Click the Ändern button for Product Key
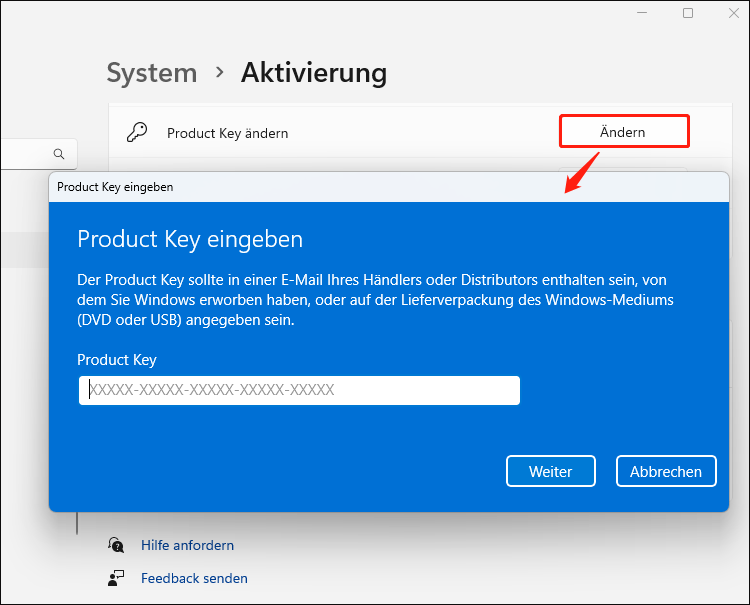The width and height of the screenshot is (750, 605). pyautogui.click(x=624, y=131)
